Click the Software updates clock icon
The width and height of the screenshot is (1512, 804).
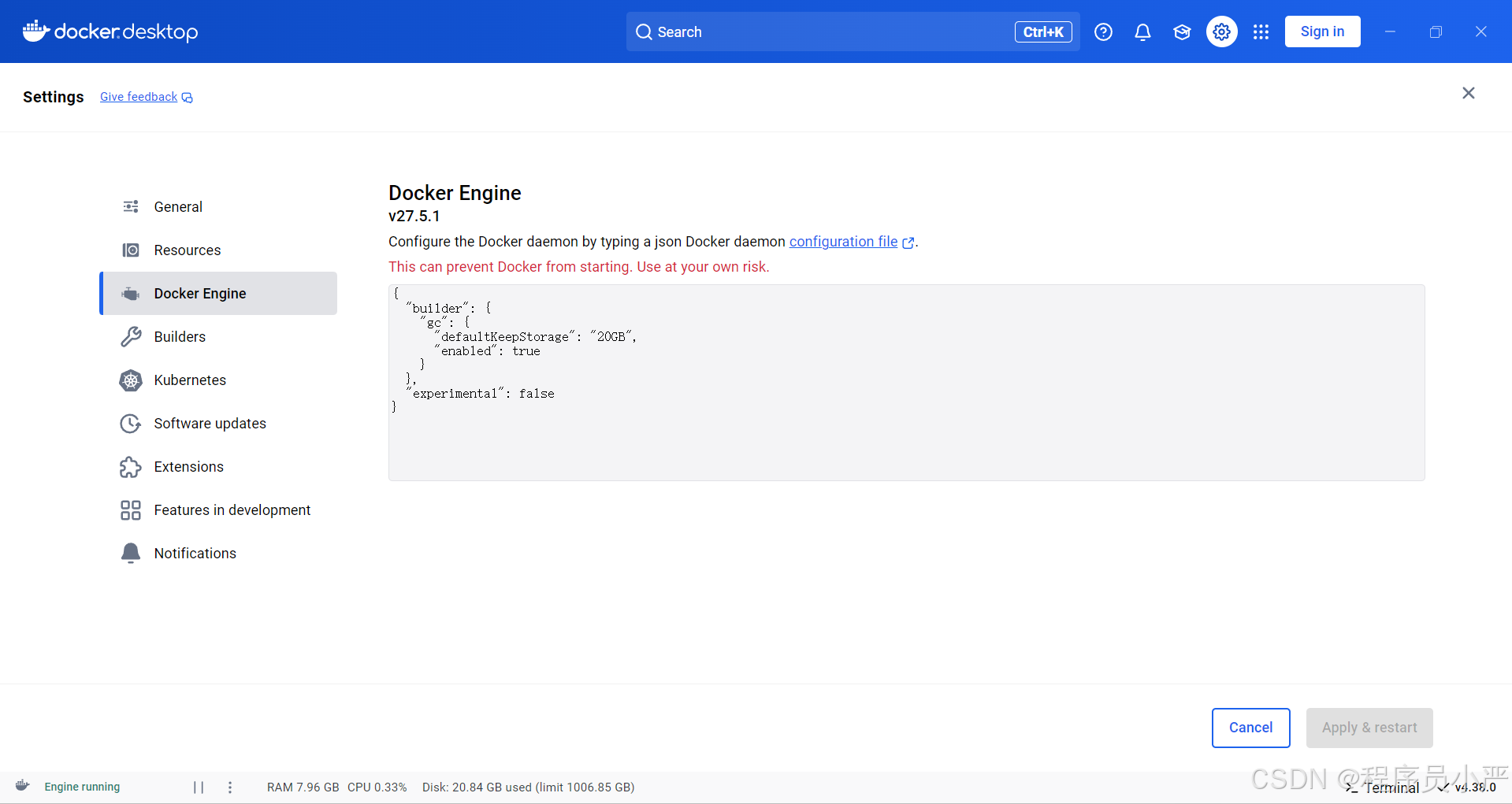pyautogui.click(x=131, y=424)
